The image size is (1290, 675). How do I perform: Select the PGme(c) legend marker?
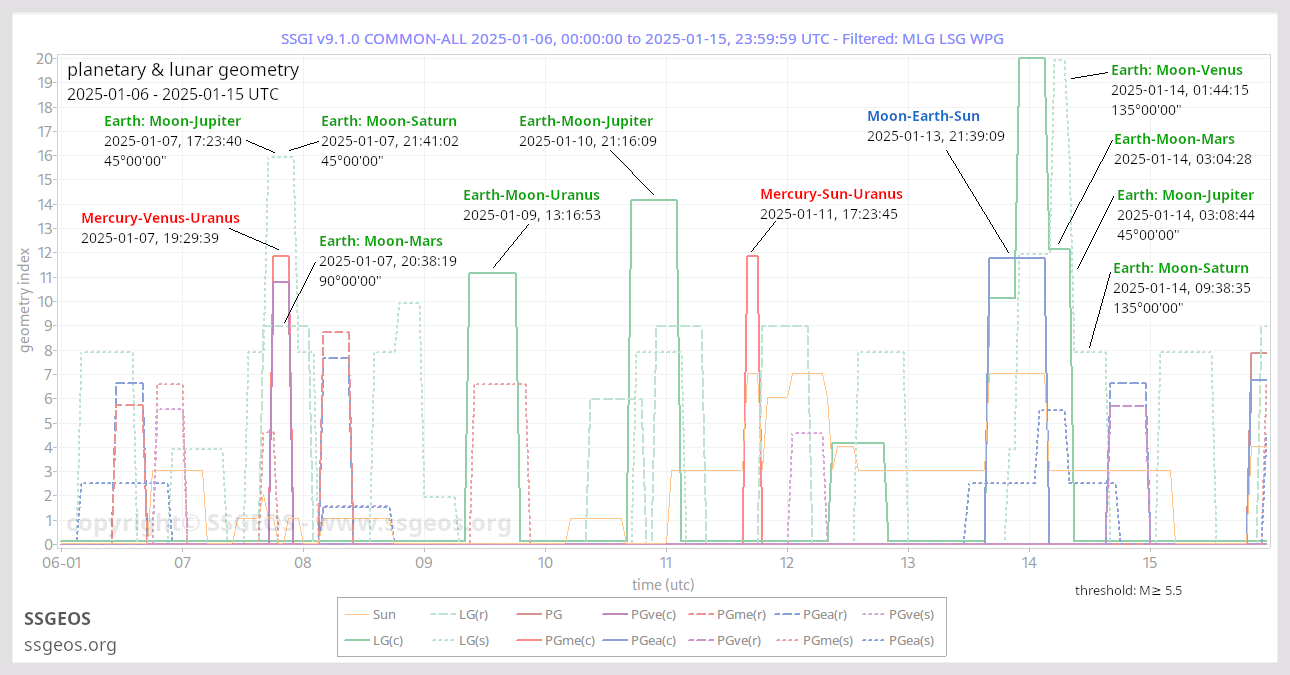tap(530, 641)
